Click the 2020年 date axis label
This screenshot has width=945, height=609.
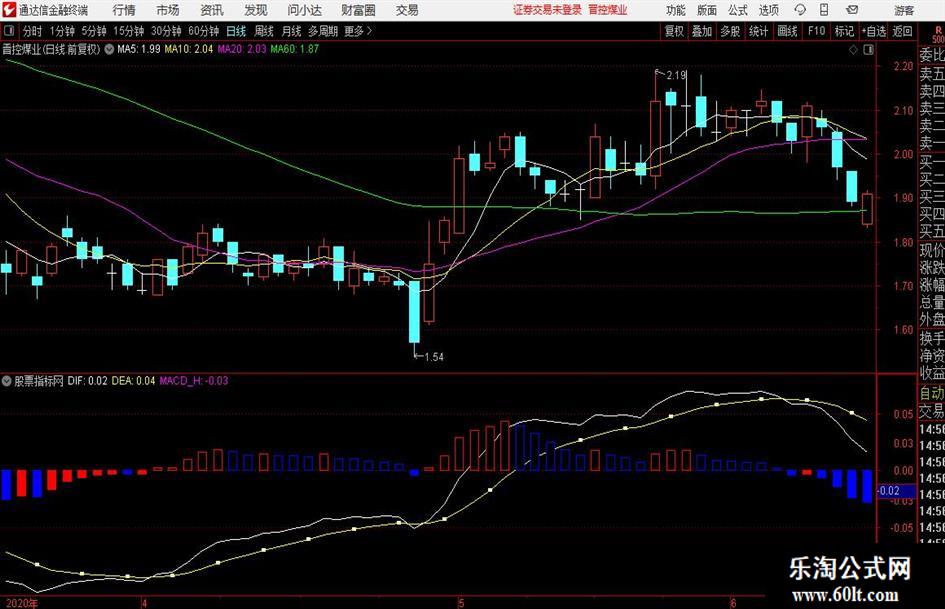point(21,603)
